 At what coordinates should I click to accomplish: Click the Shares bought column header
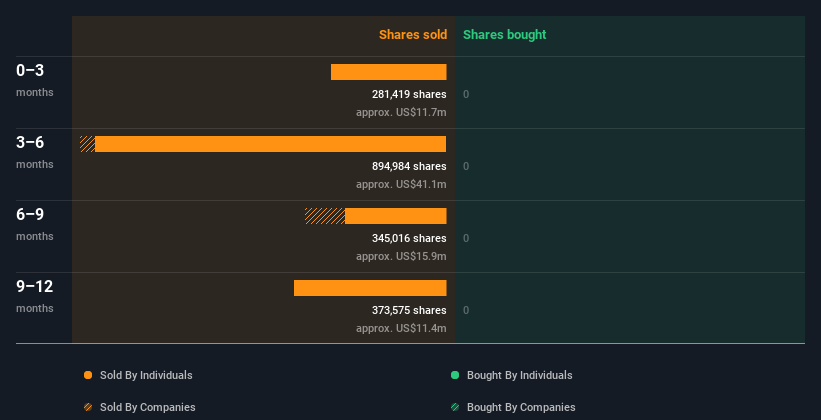click(505, 35)
